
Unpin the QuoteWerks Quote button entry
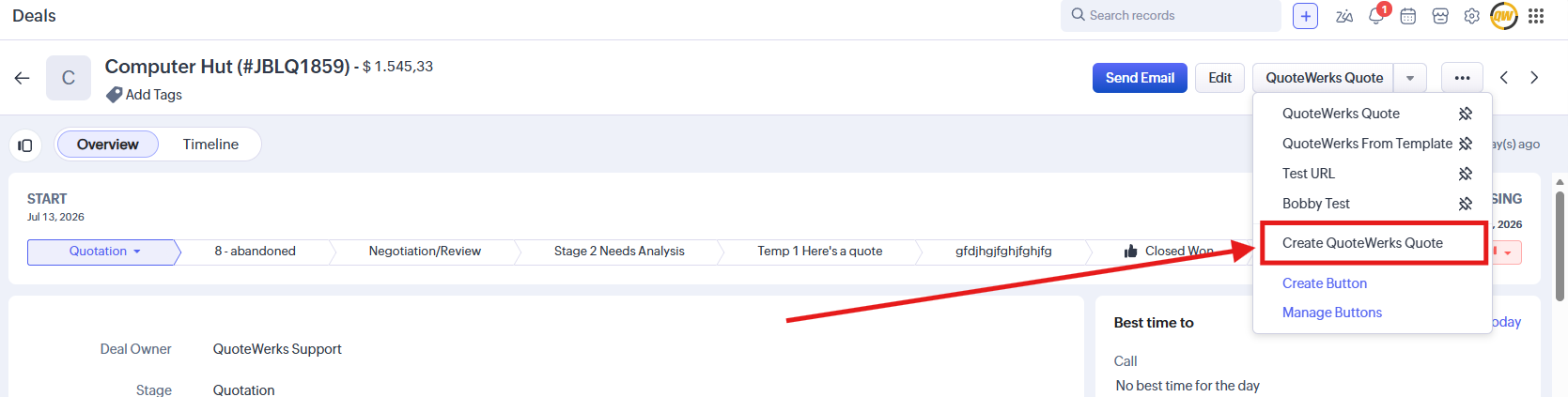[x=1465, y=114]
